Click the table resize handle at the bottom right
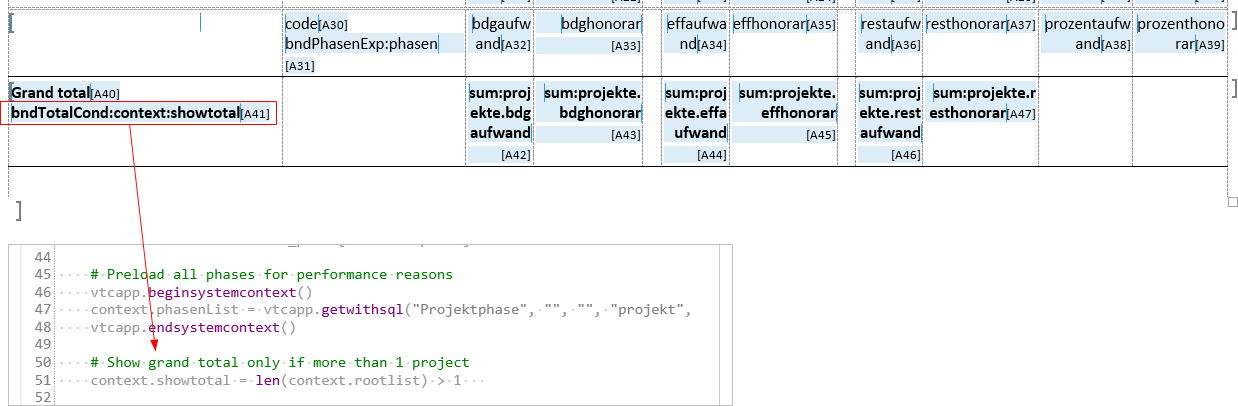This screenshot has width=1238, height=406. (x=1232, y=202)
